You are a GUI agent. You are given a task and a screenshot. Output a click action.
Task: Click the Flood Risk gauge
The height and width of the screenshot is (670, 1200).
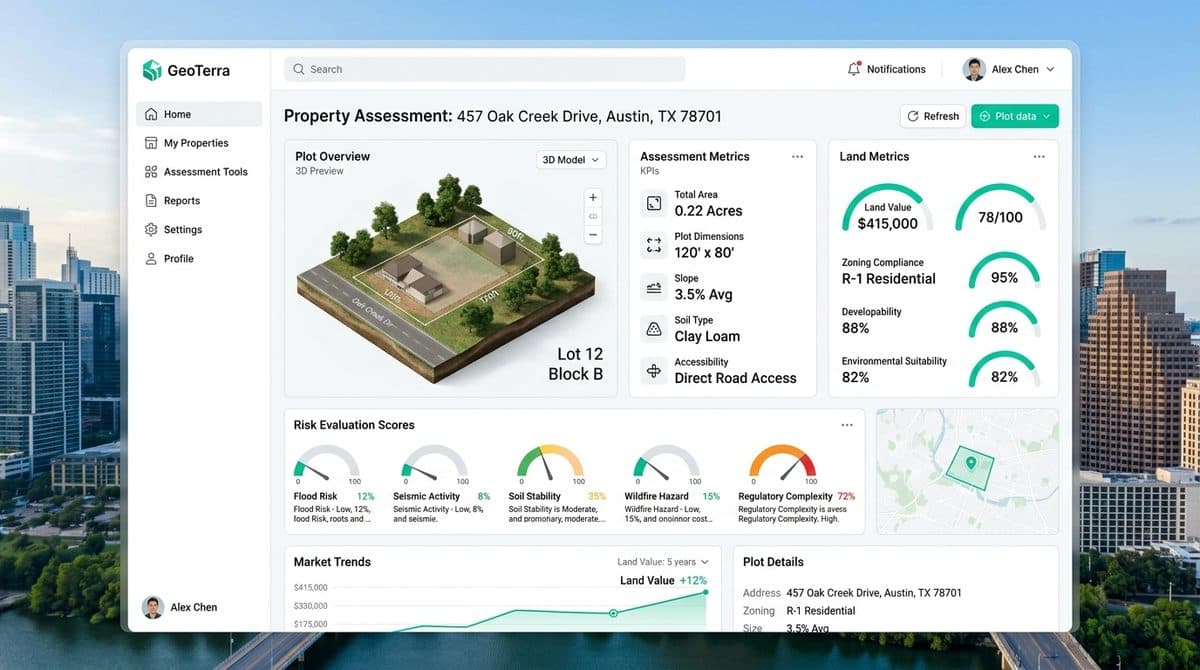(326, 463)
